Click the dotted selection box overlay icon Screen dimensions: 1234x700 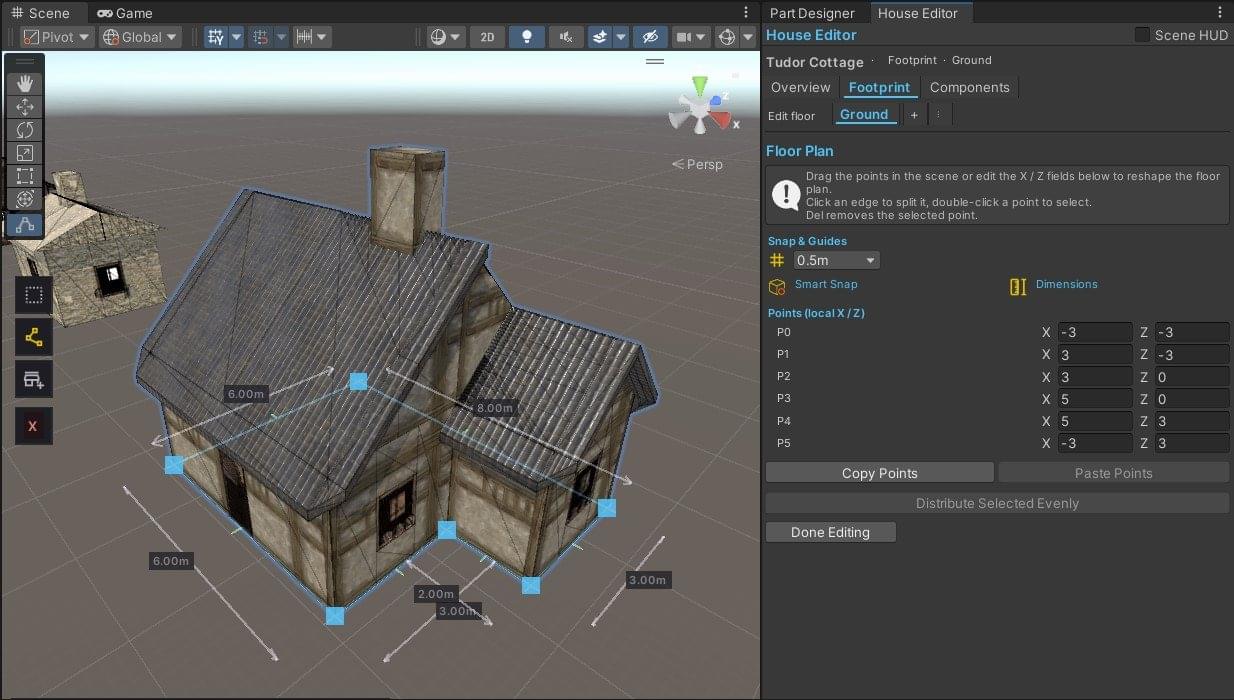point(34,295)
